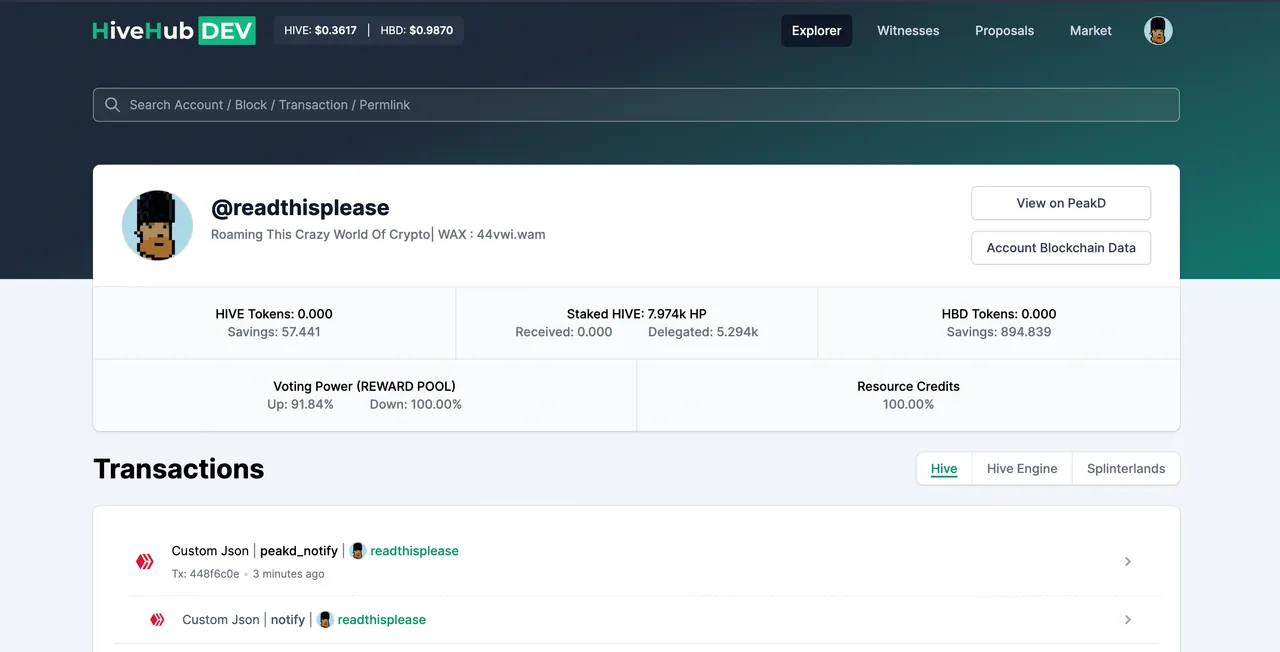
Task: Open Account Blockchain Data
Action: [x=1061, y=248]
